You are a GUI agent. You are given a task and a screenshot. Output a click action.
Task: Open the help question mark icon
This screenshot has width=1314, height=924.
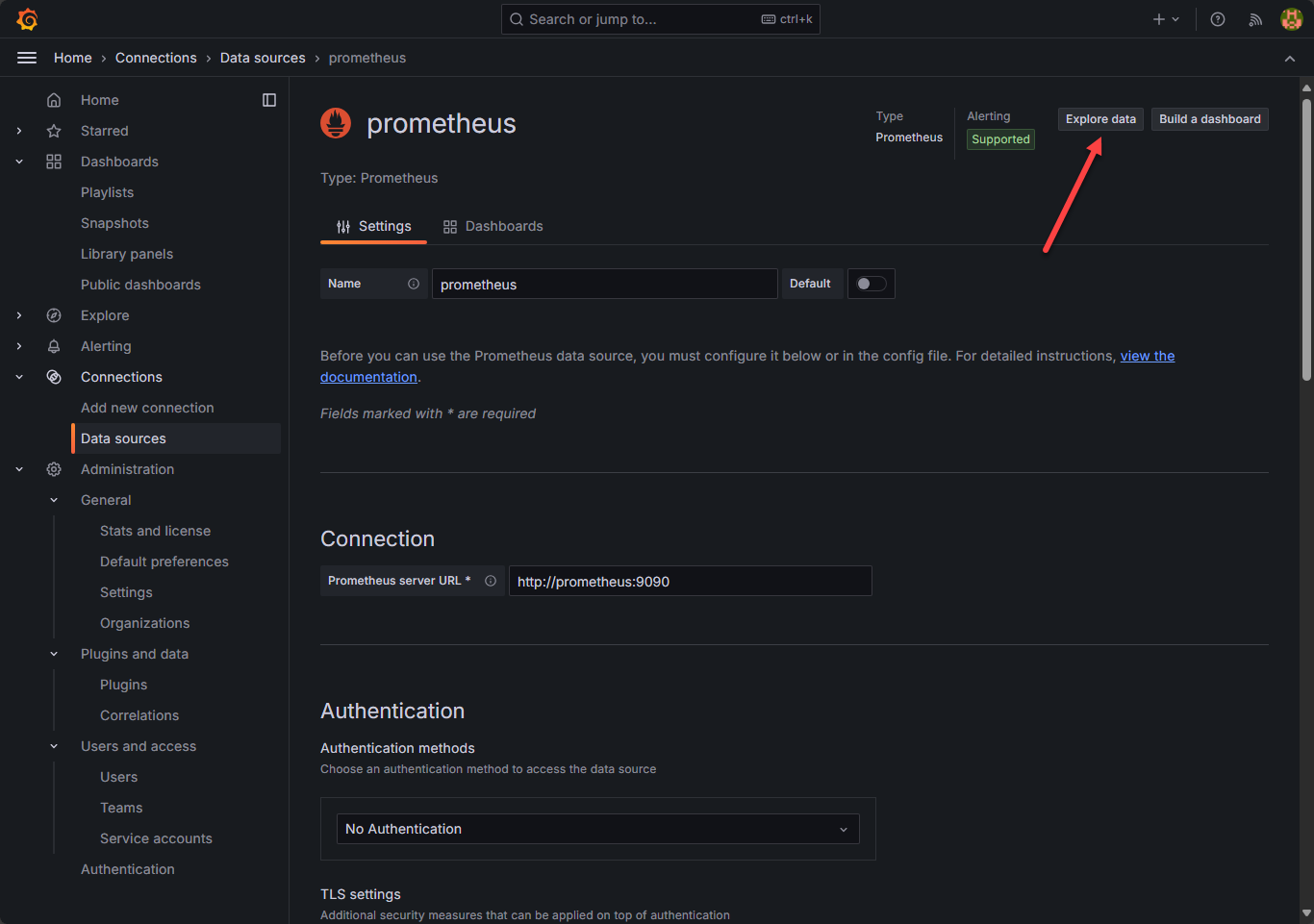[1218, 19]
